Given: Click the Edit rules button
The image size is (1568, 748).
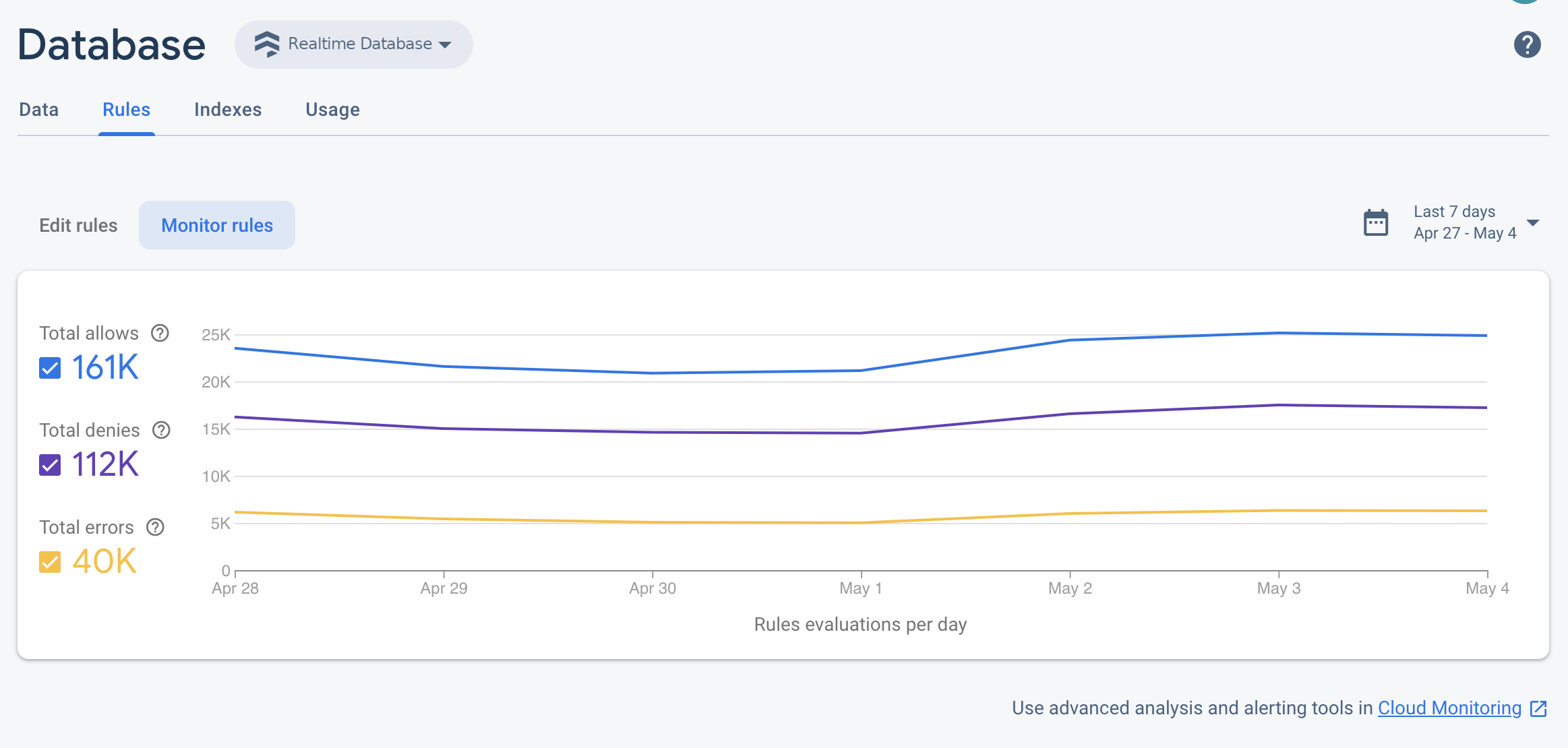Looking at the screenshot, I should [77, 225].
